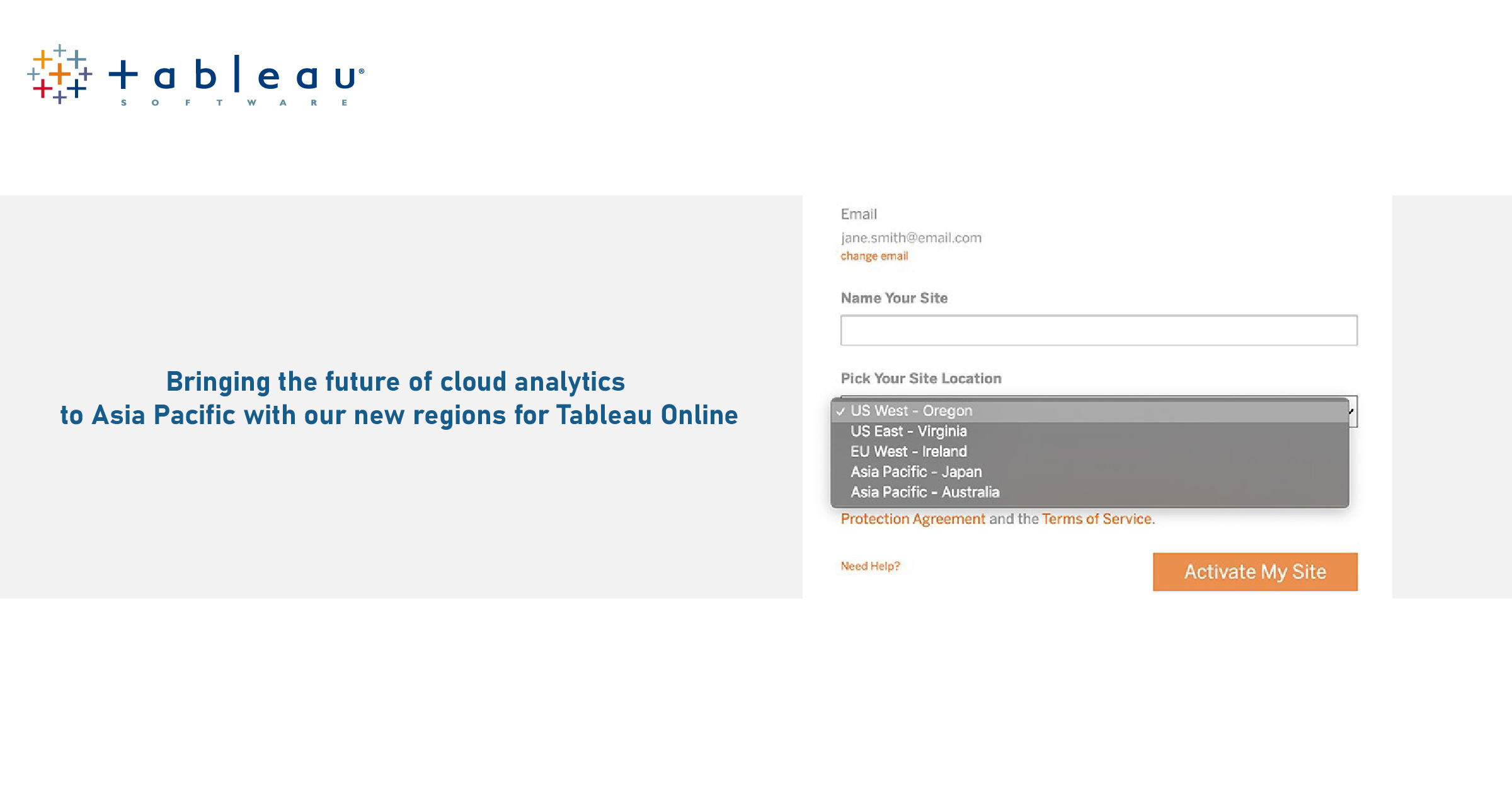
Task: Click the change email link
Action: point(874,256)
